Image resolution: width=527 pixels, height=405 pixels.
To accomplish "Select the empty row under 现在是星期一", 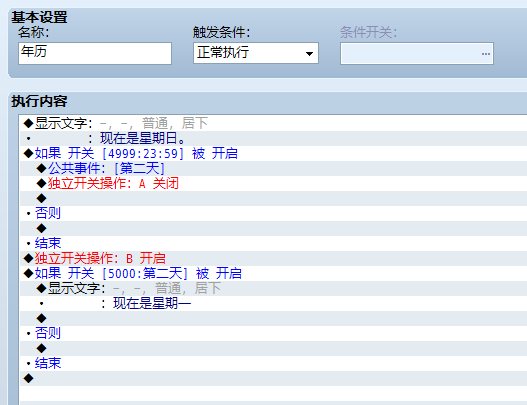I will [274, 318].
